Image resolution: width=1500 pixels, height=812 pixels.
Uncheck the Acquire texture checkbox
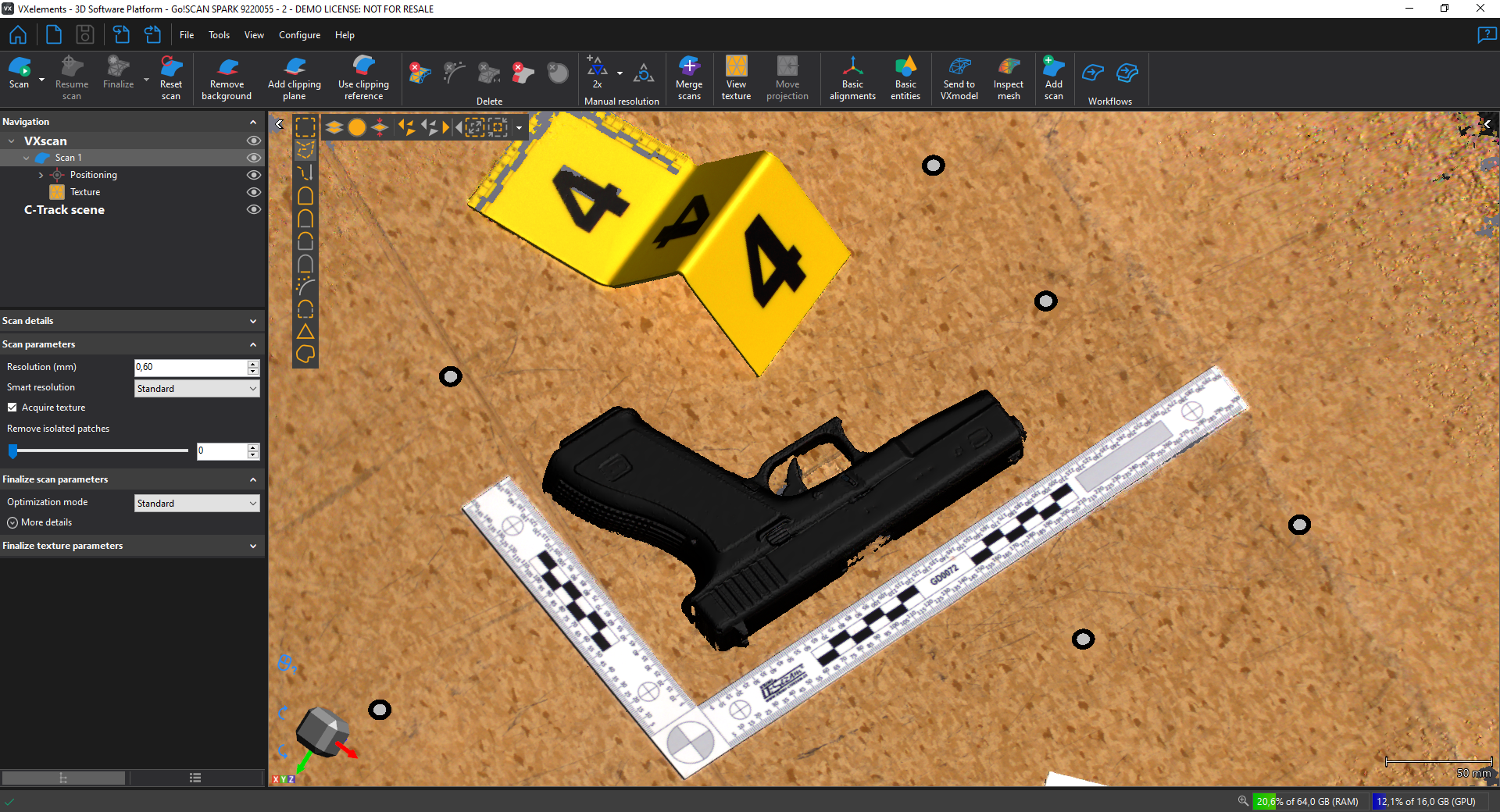click(12, 408)
